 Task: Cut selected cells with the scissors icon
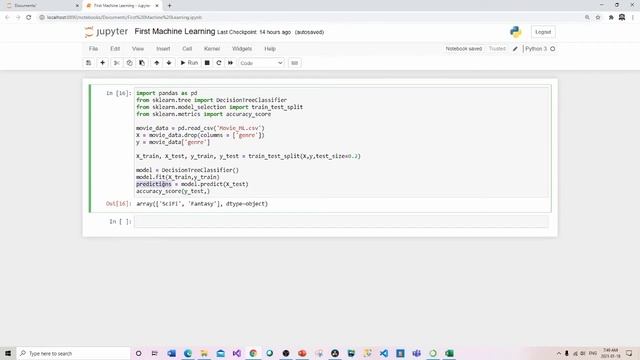[x=117, y=63]
